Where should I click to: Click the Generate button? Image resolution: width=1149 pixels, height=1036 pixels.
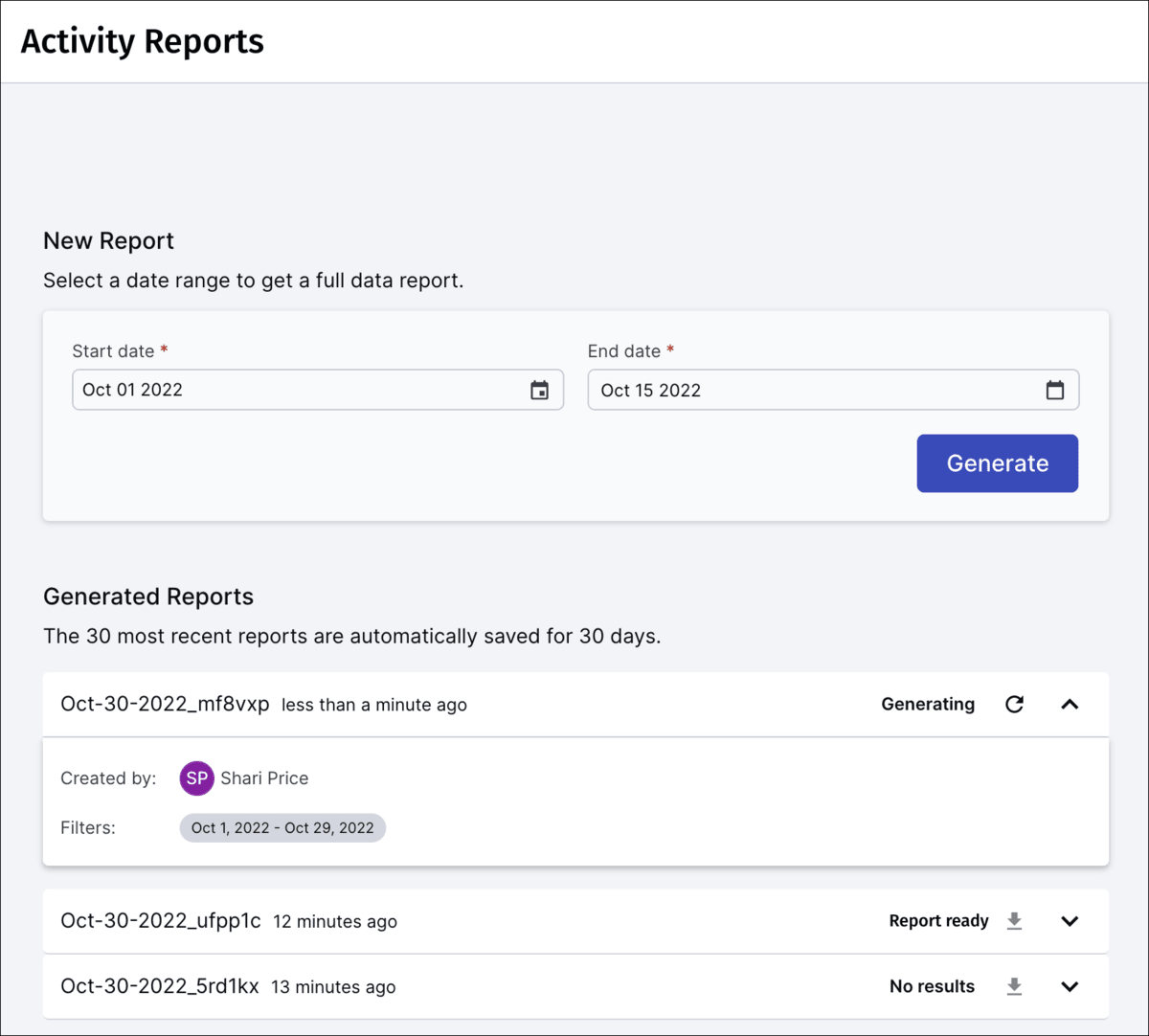click(x=998, y=463)
